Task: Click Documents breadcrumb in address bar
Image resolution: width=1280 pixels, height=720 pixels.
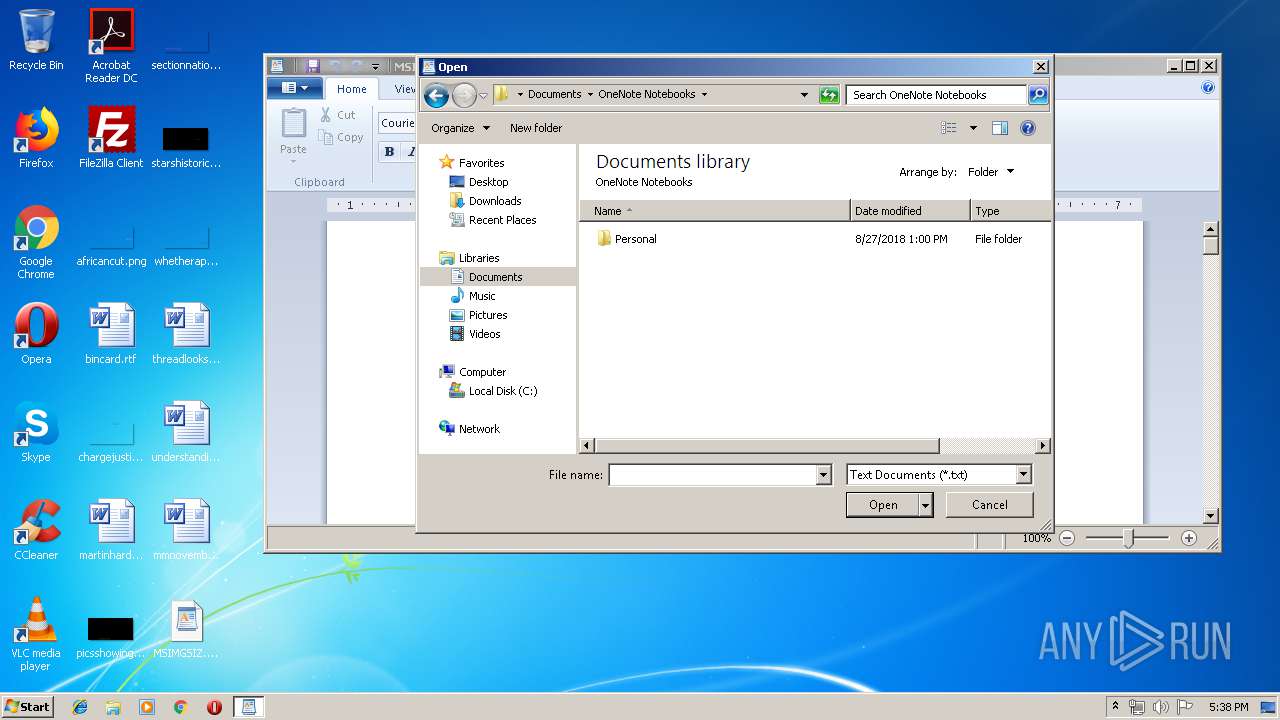Action: click(x=554, y=95)
